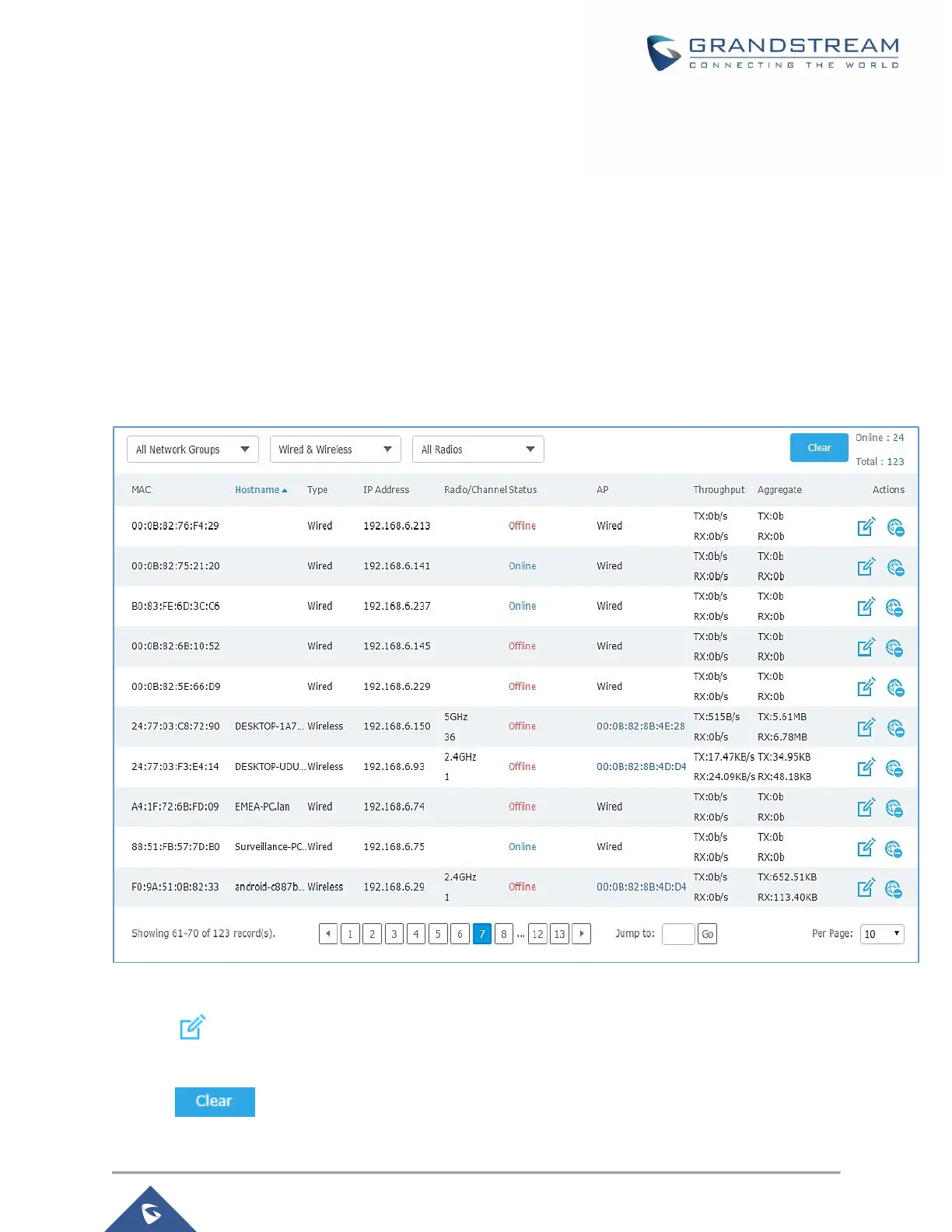
Task: Click edit icon for B0:83:FE:6D:3C:C6 row
Action: 866,607
